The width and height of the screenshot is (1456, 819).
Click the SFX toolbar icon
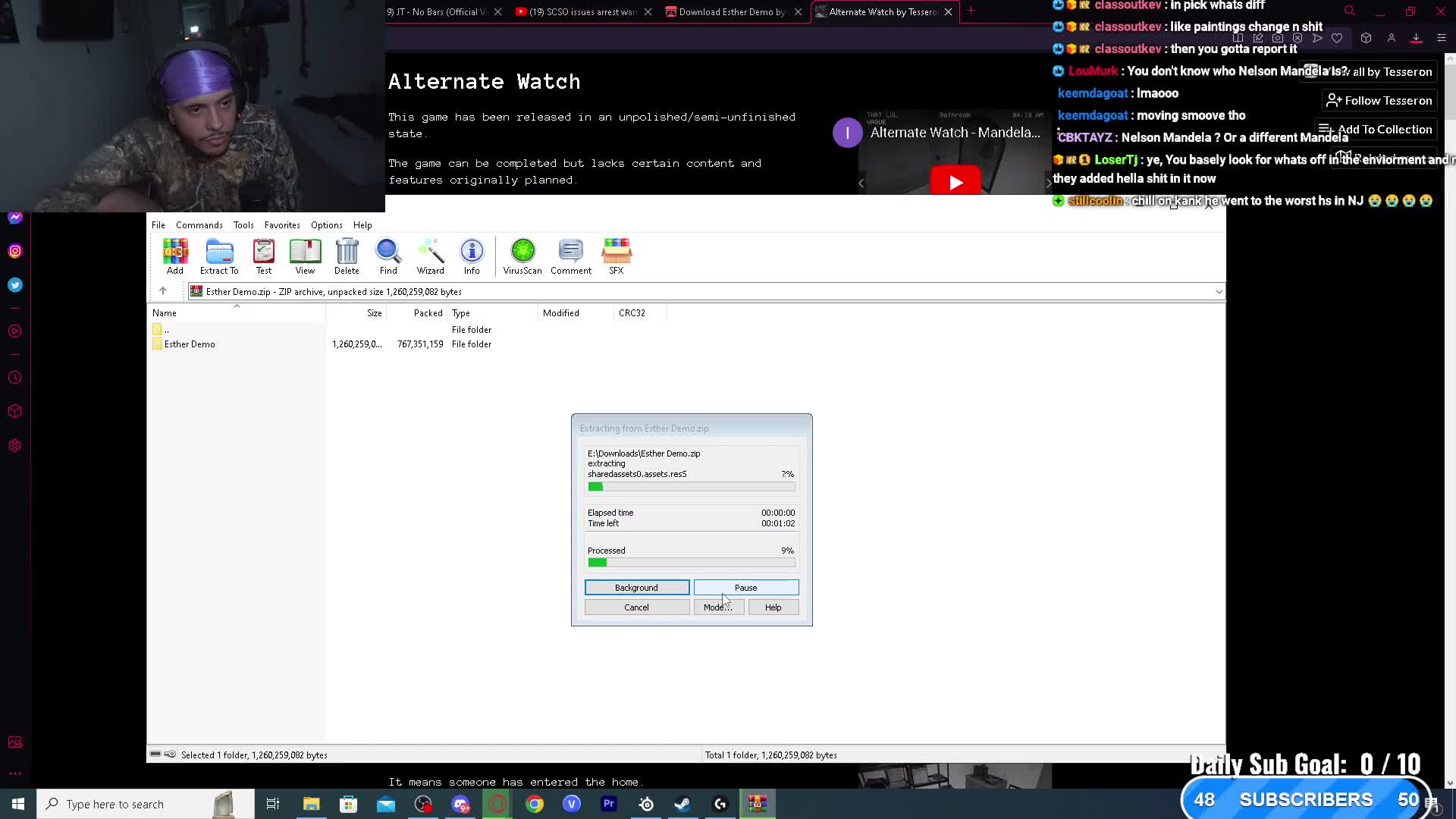617,256
